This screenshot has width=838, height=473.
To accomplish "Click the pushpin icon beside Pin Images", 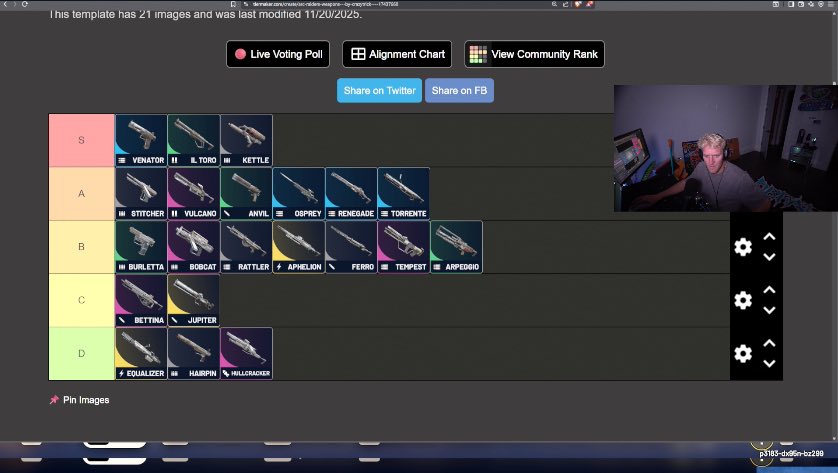I will [x=54, y=400].
